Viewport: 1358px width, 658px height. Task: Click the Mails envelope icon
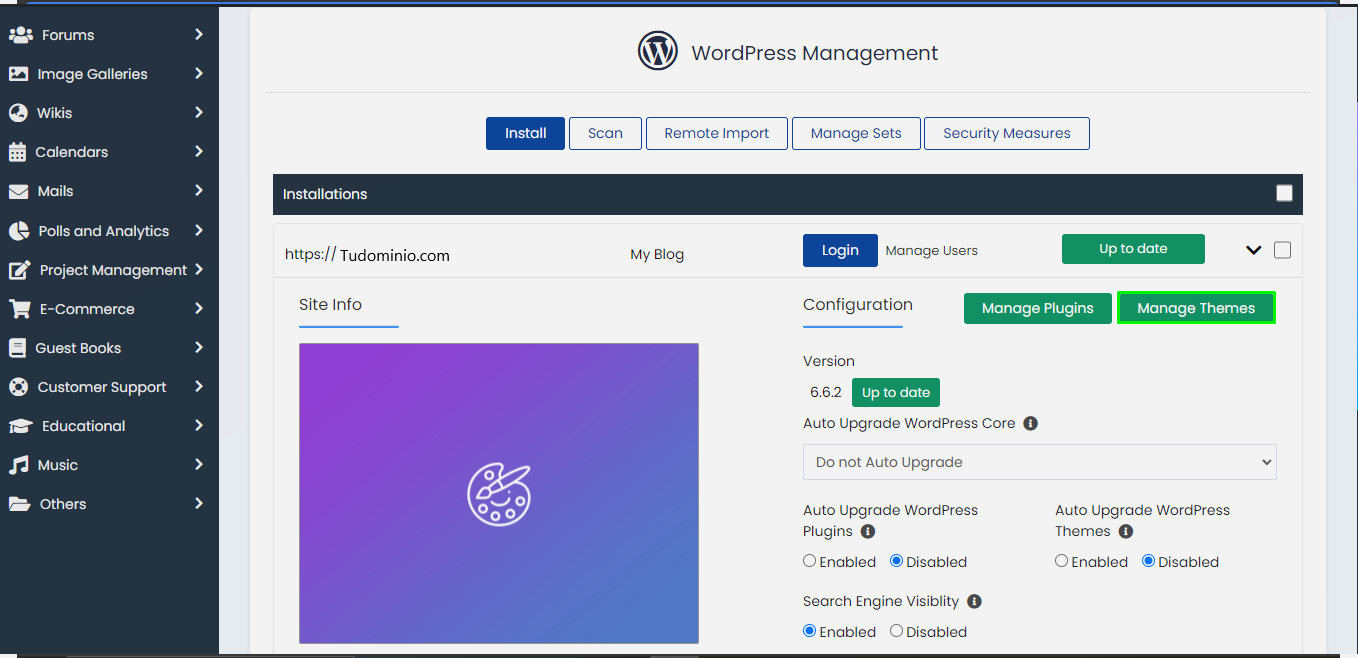pos(21,191)
